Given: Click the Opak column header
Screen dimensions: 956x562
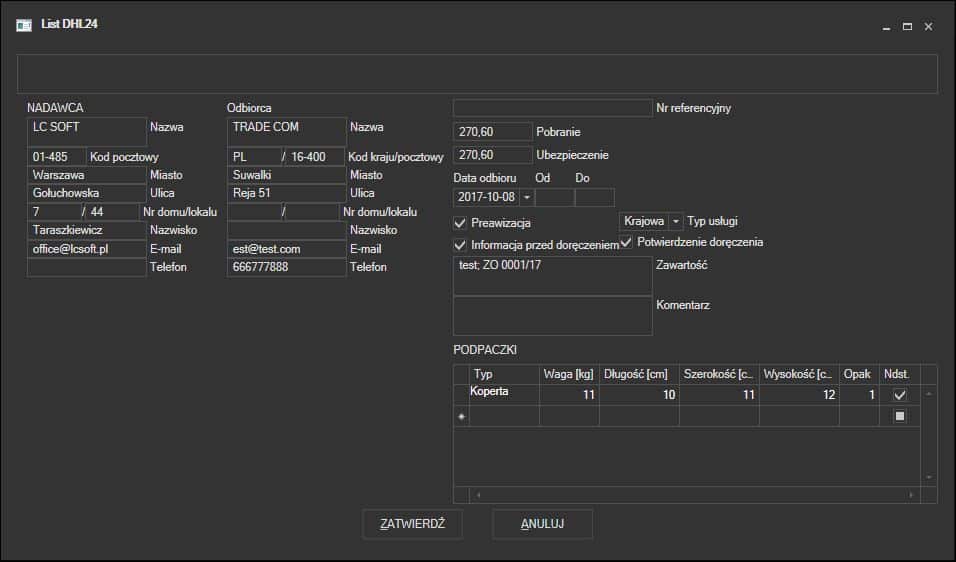Looking at the screenshot, I should pyautogui.click(x=859, y=374).
